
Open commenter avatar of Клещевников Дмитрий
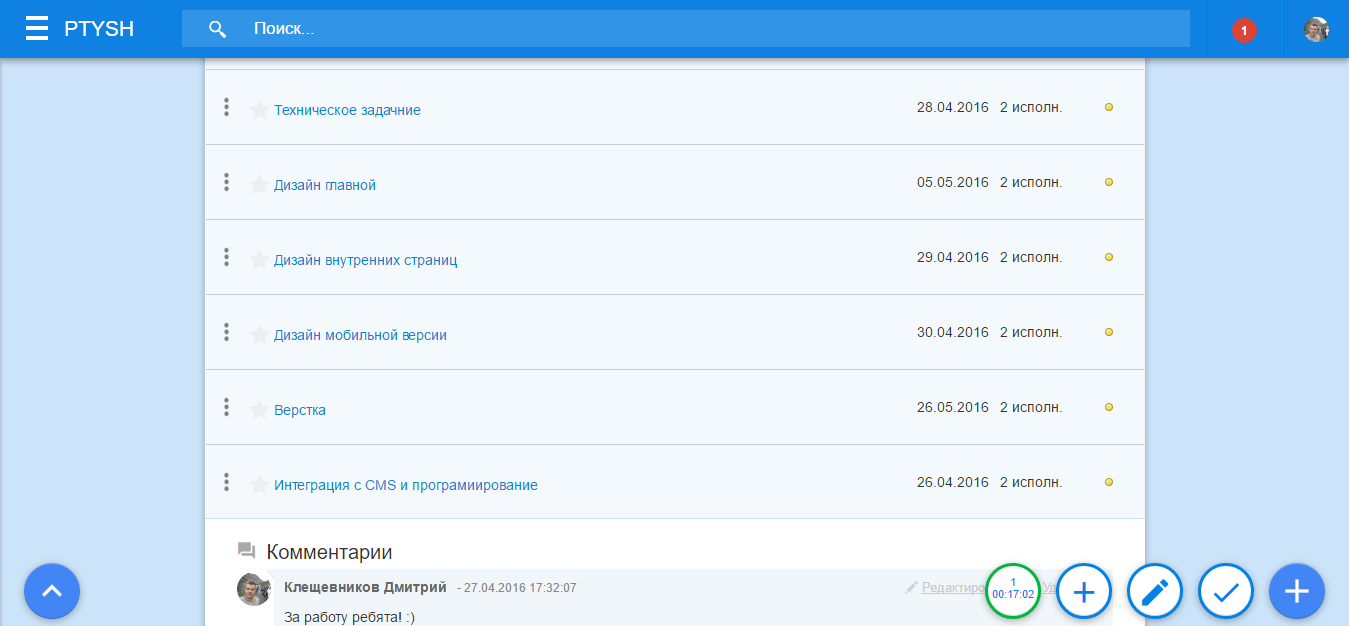click(x=253, y=589)
